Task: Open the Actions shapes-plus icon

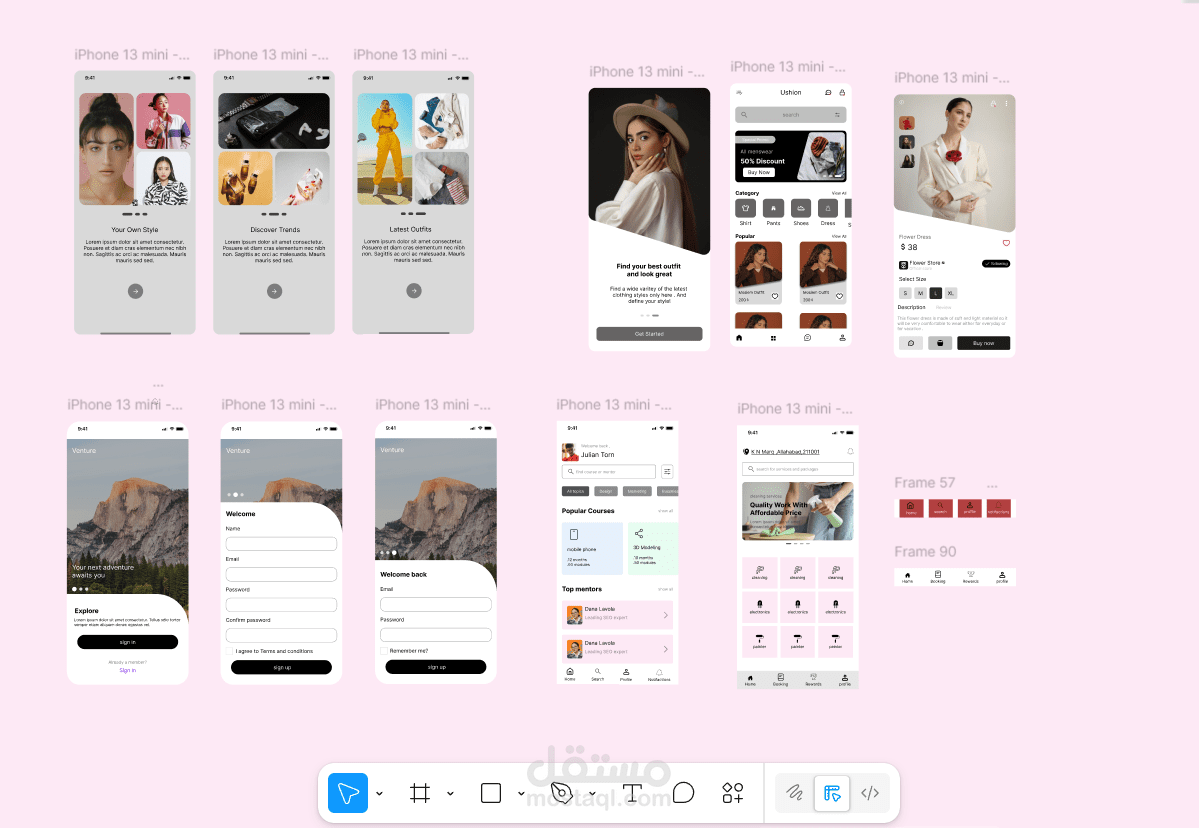Action: point(733,793)
